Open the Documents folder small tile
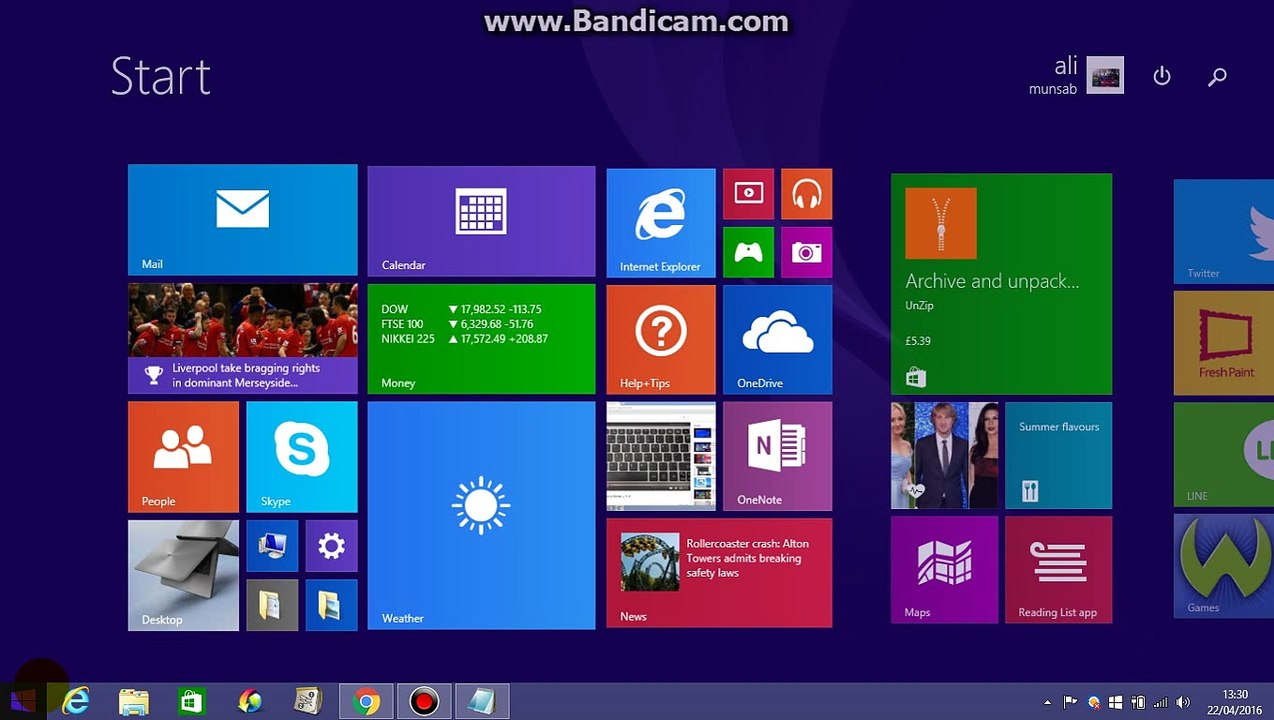Viewport: 1274px width, 720px height. point(272,604)
